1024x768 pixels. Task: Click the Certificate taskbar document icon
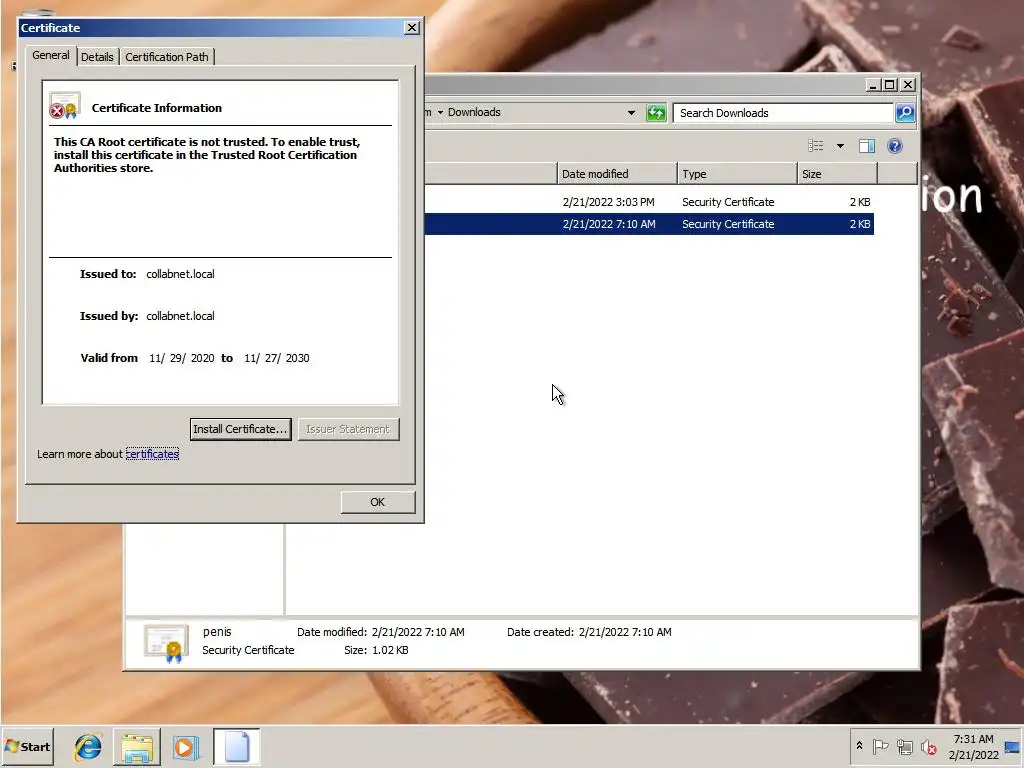236,747
